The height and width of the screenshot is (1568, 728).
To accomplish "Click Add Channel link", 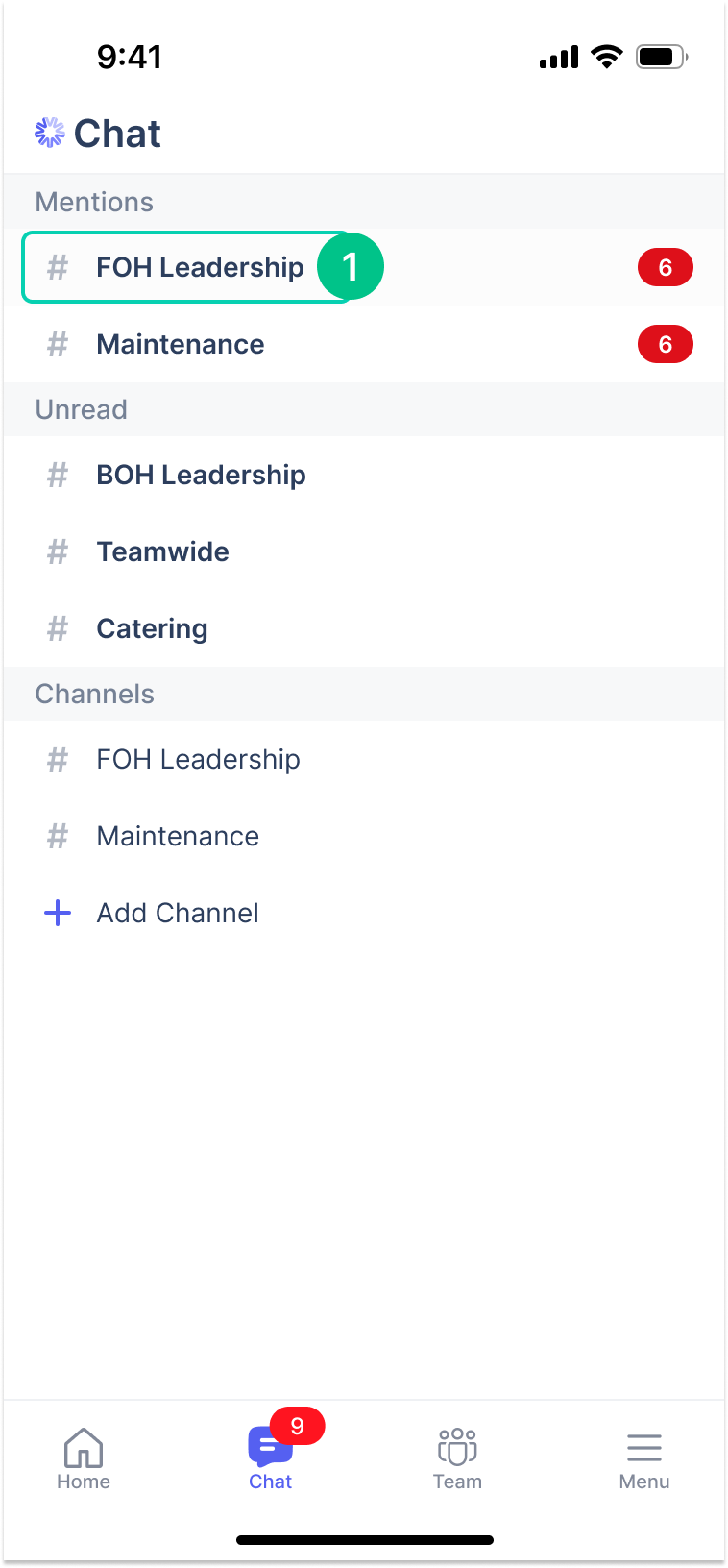I will click(178, 913).
